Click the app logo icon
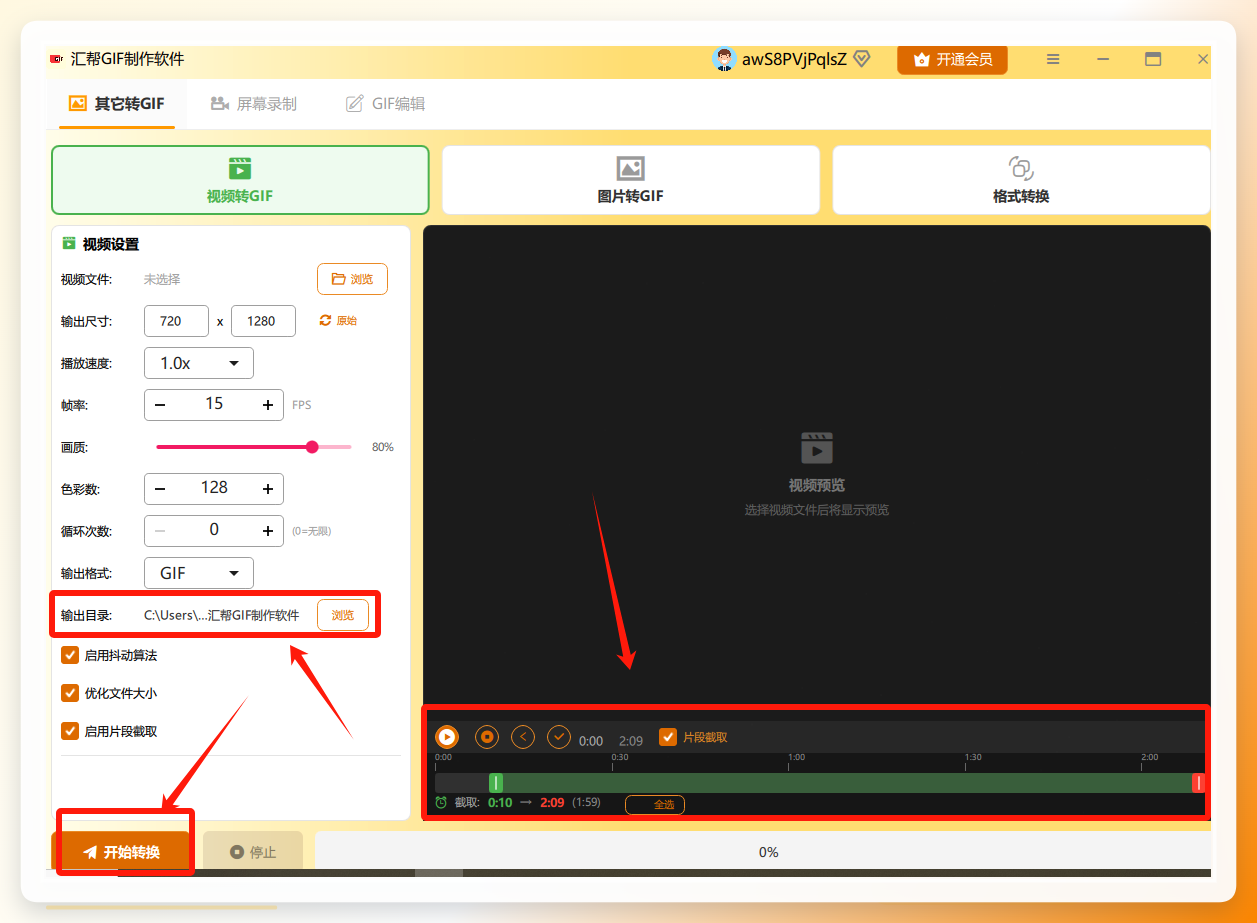 (56, 59)
